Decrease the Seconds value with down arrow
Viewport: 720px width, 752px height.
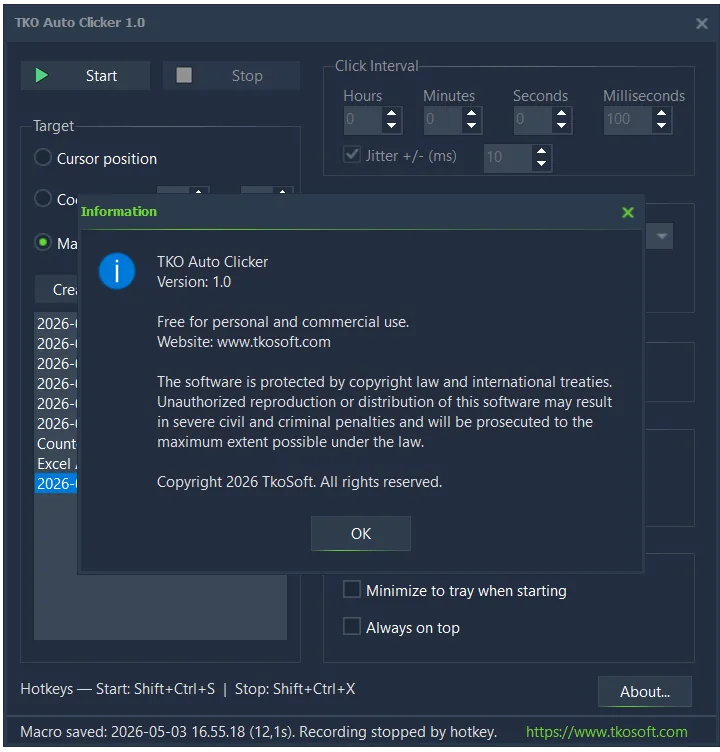coord(561,126)
